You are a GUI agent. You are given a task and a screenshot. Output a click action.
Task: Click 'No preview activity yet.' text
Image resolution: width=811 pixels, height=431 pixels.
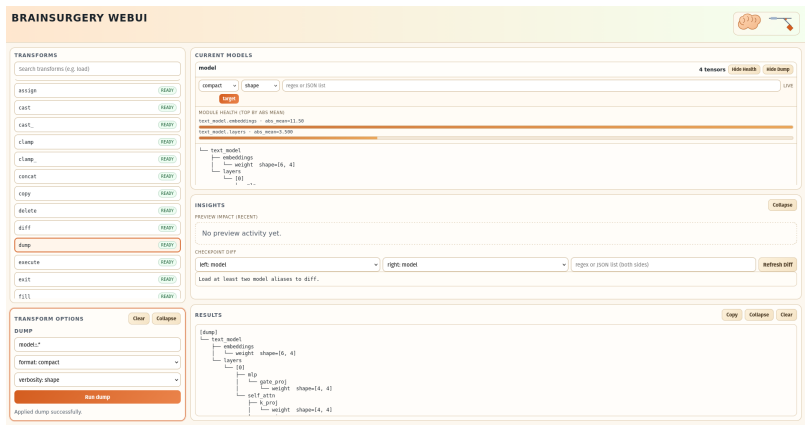pyautogui.click(x=242, y=233)
